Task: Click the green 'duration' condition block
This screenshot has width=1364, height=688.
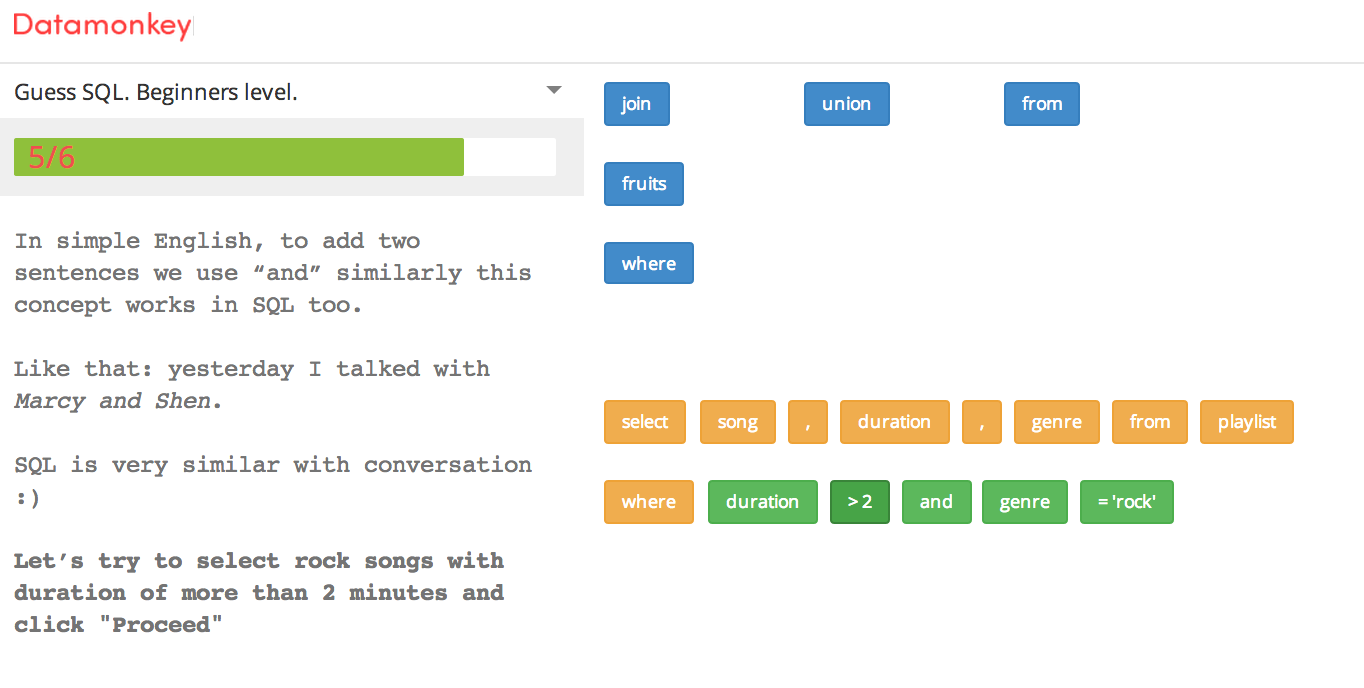Action: tap(762, 502)
